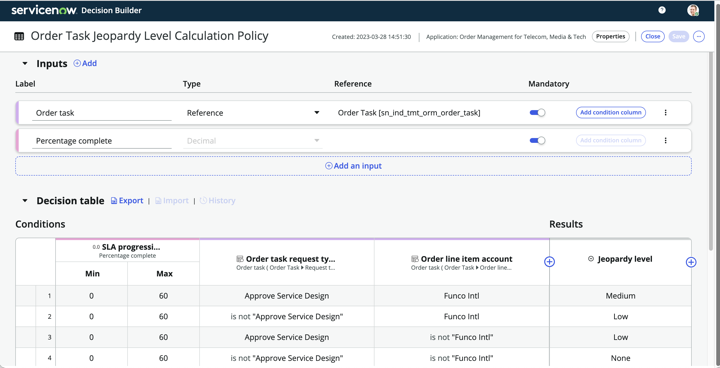Toggle Mandatory switch for Percentage complete
This screenshot has height=368, width=720.
click(x=537, y=141)
